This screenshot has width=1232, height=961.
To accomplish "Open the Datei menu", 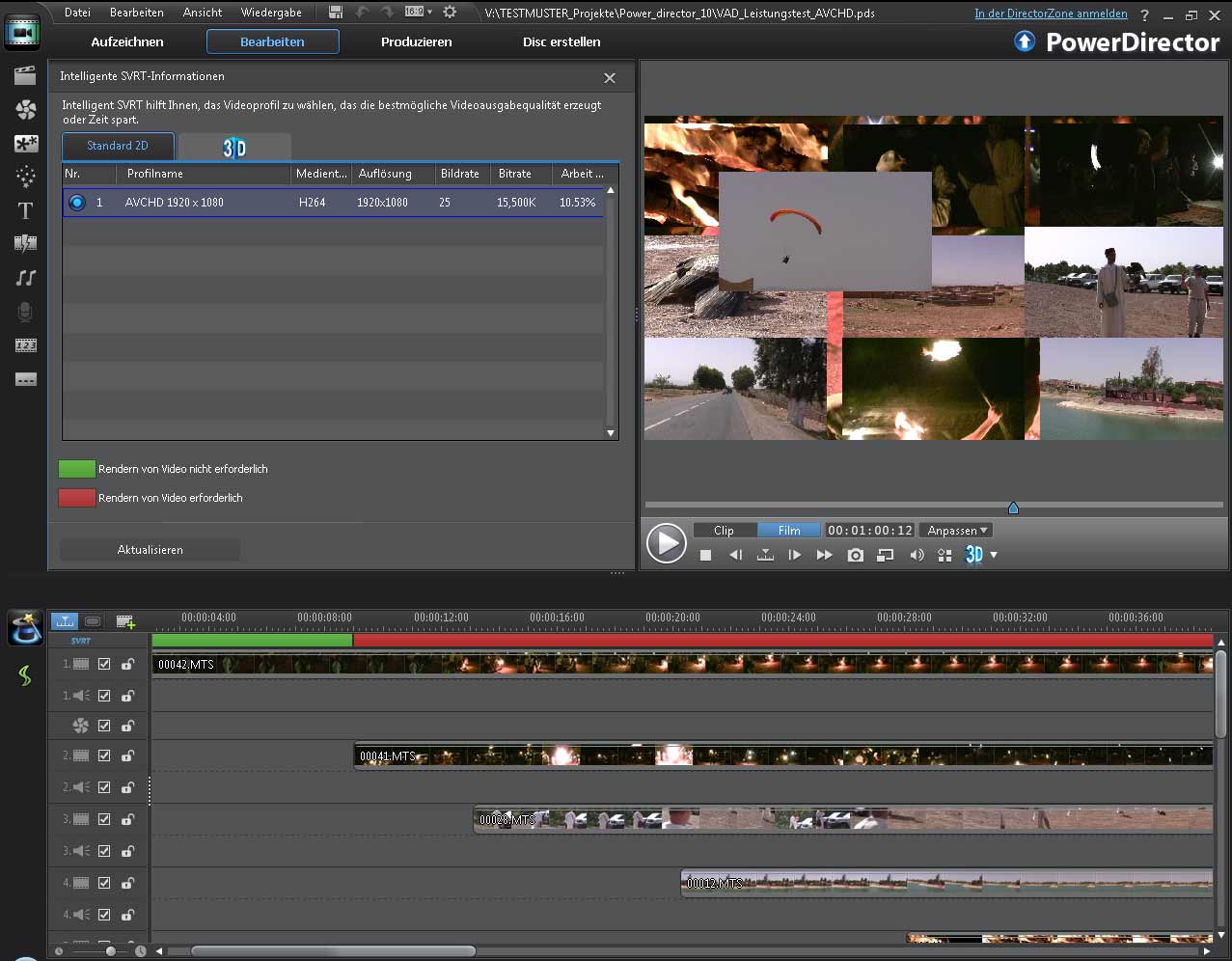I will pyautogui.click(x=77, y=13).
